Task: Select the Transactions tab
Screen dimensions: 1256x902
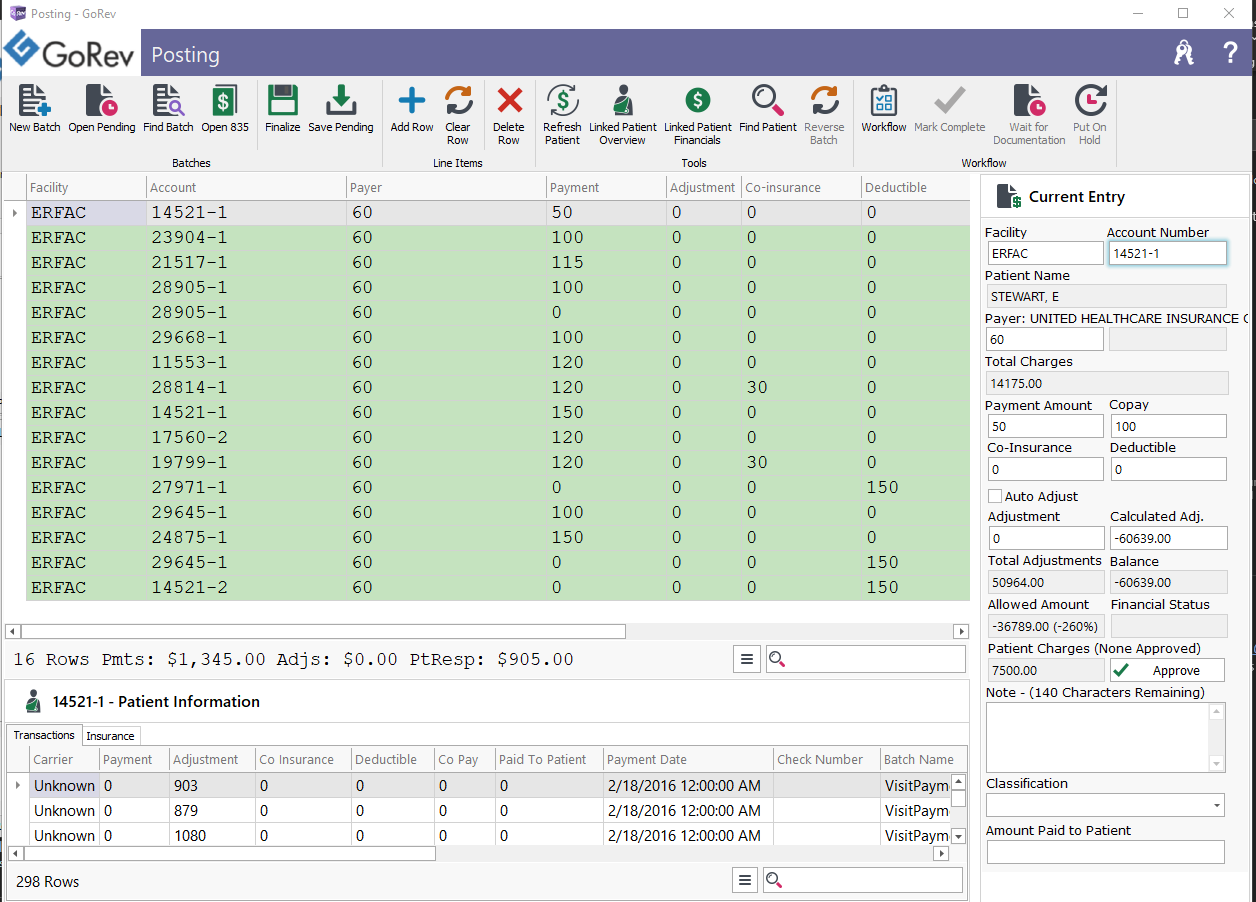Action: (44, 735)
